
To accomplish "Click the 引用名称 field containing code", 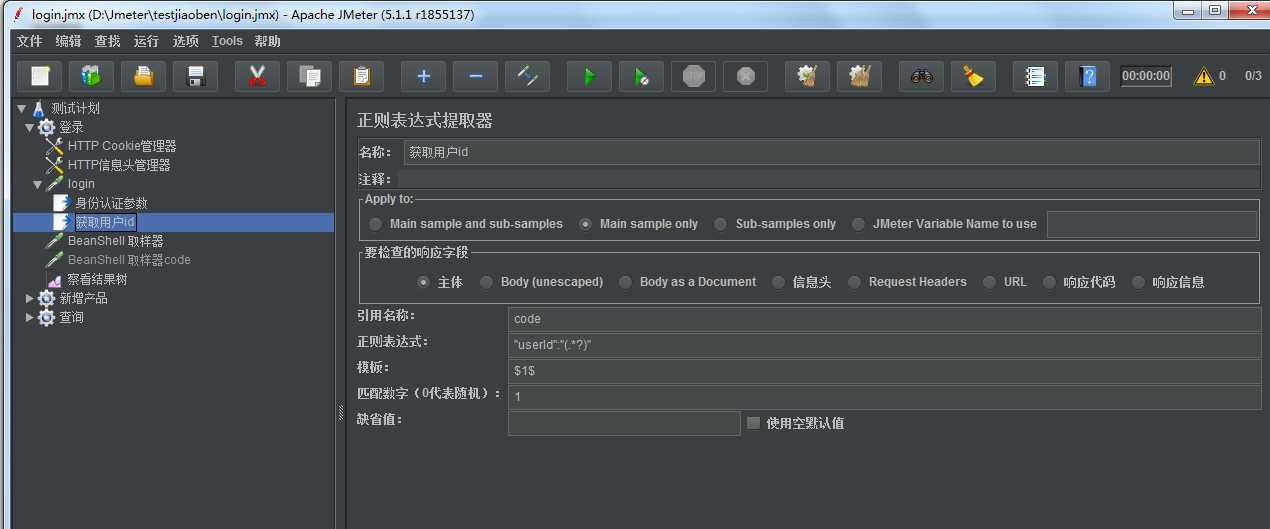I will coord(885,319).
